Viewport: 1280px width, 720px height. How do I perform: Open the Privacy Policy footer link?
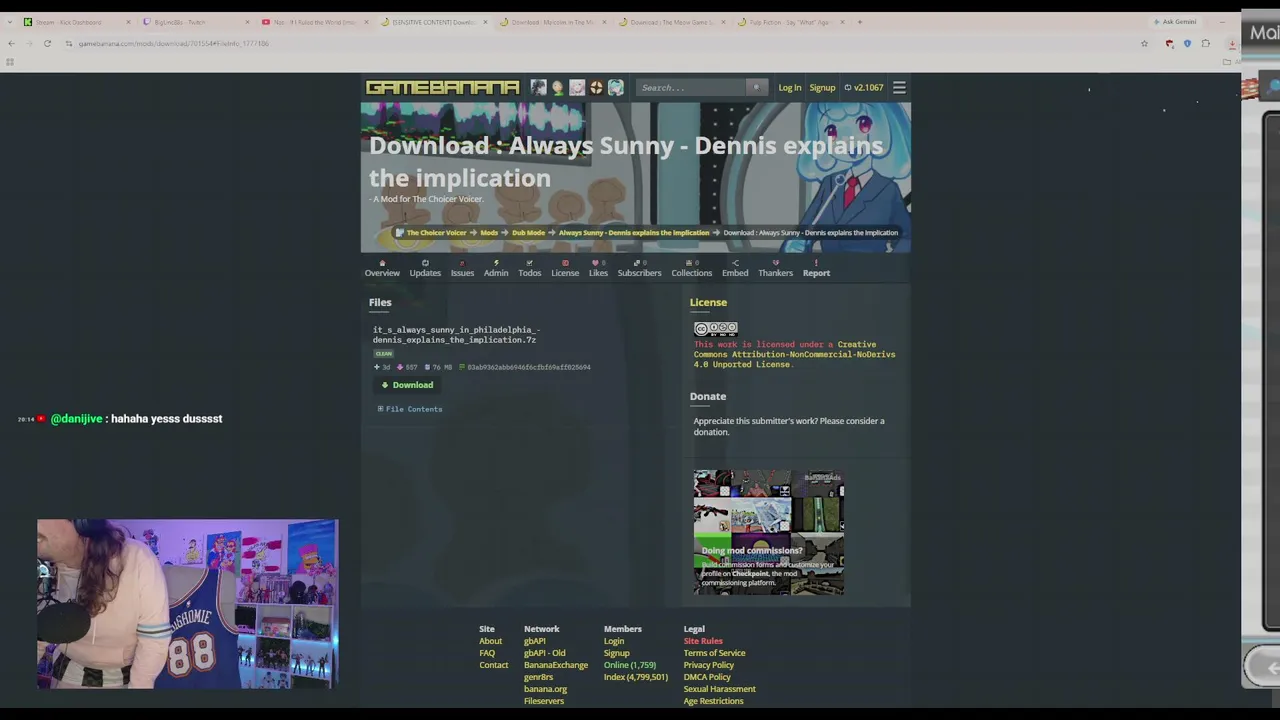[709, 665]
